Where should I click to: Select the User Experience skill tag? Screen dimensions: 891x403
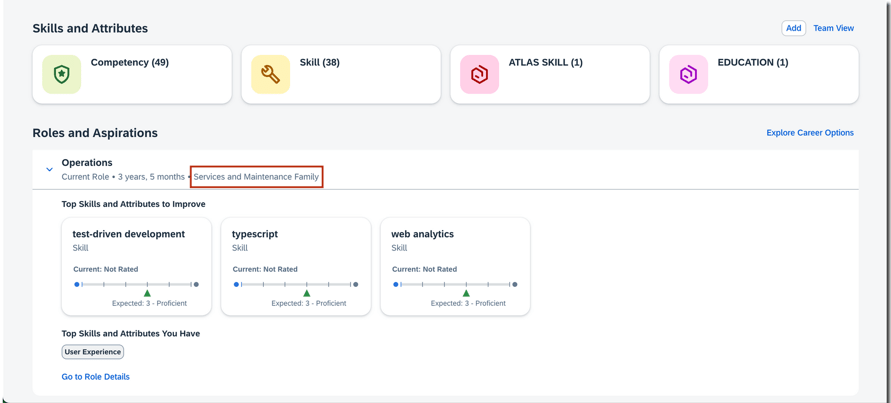pyautogui.click(x=93, y=352)
